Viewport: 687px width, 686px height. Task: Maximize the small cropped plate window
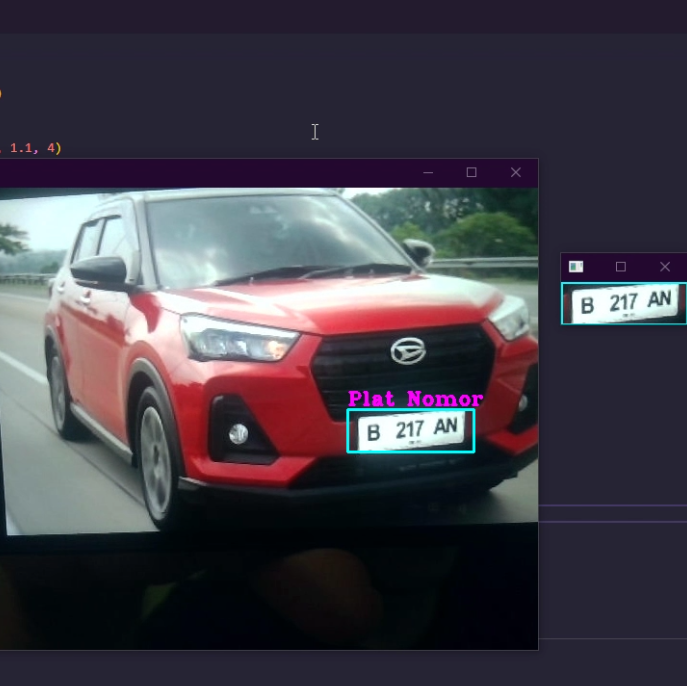click(620, 267)
